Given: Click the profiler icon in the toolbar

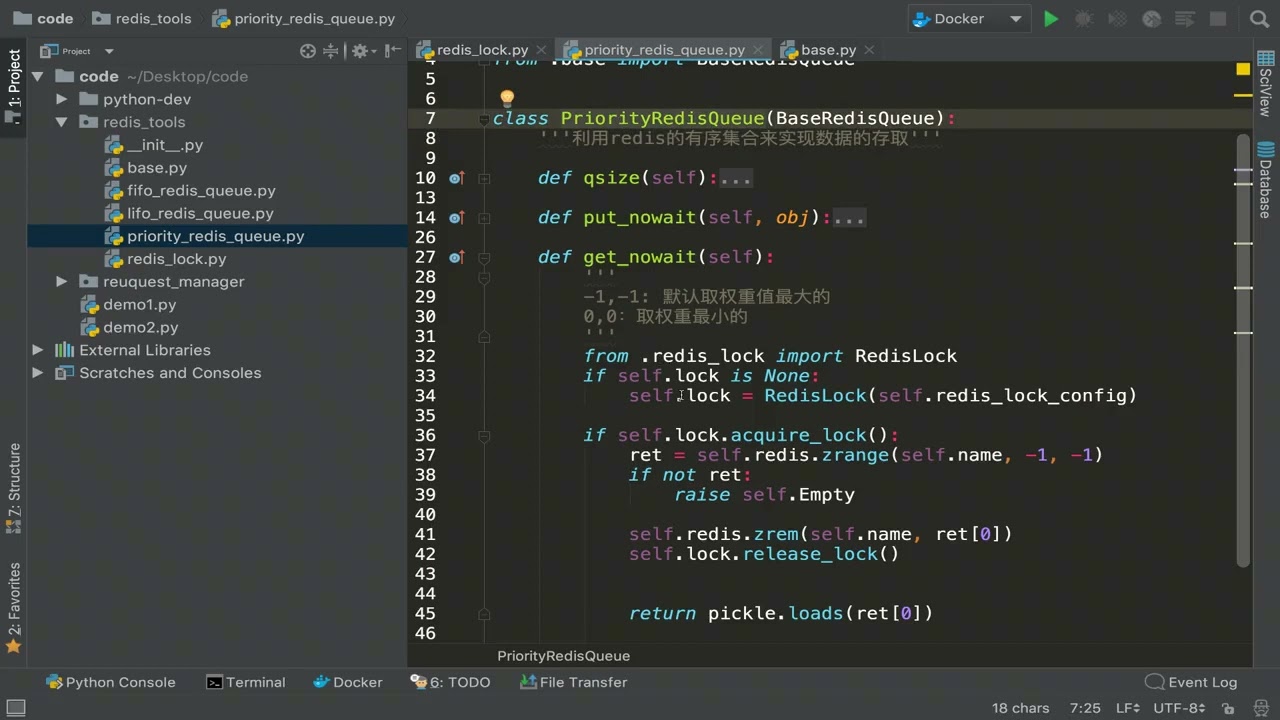Looking at the screenshot, I should point(1152,19).
